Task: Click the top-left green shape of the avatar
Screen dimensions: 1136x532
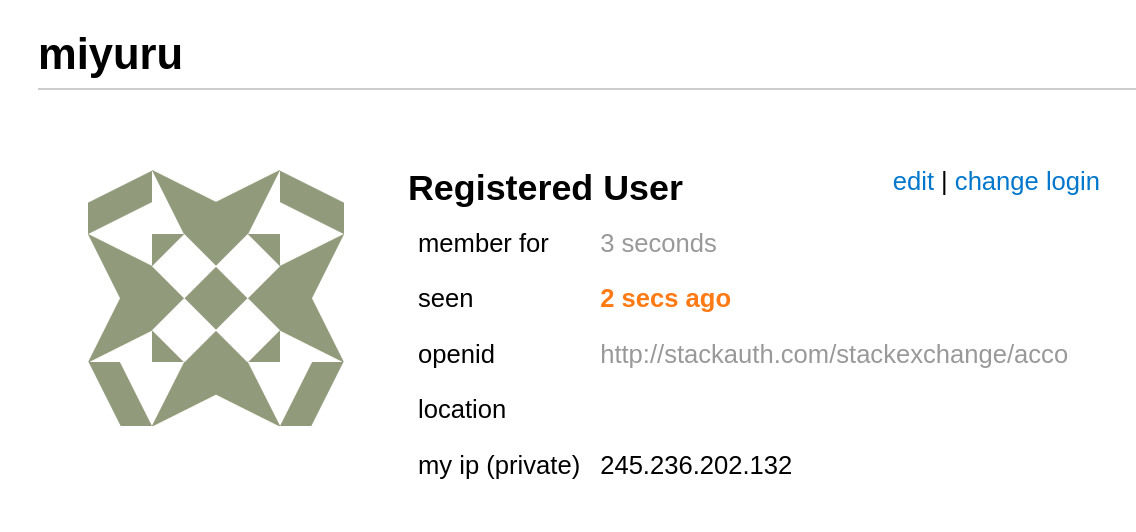Action: tap(119, 202)
